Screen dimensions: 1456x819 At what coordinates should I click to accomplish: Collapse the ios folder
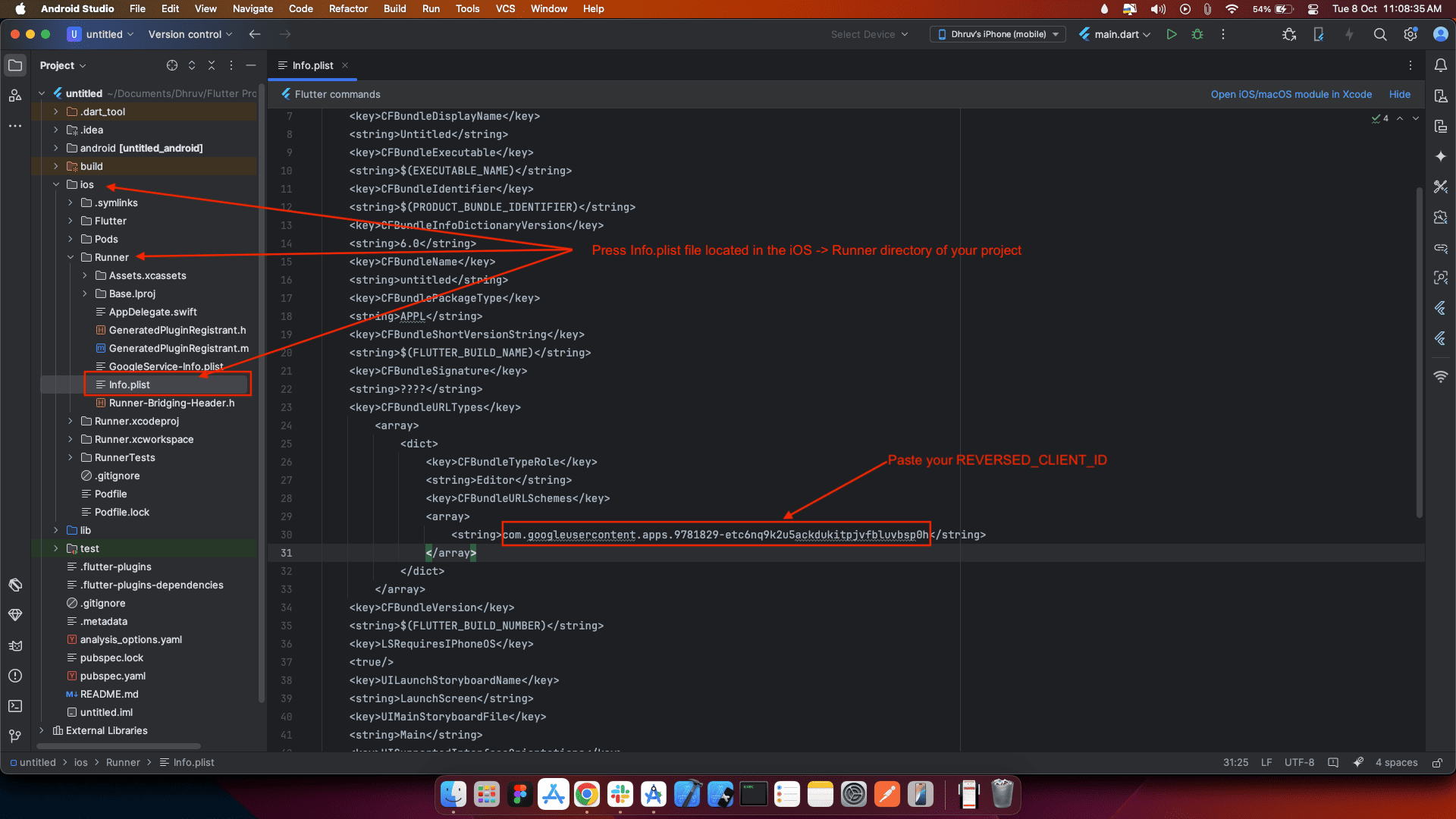click(56, 184)
